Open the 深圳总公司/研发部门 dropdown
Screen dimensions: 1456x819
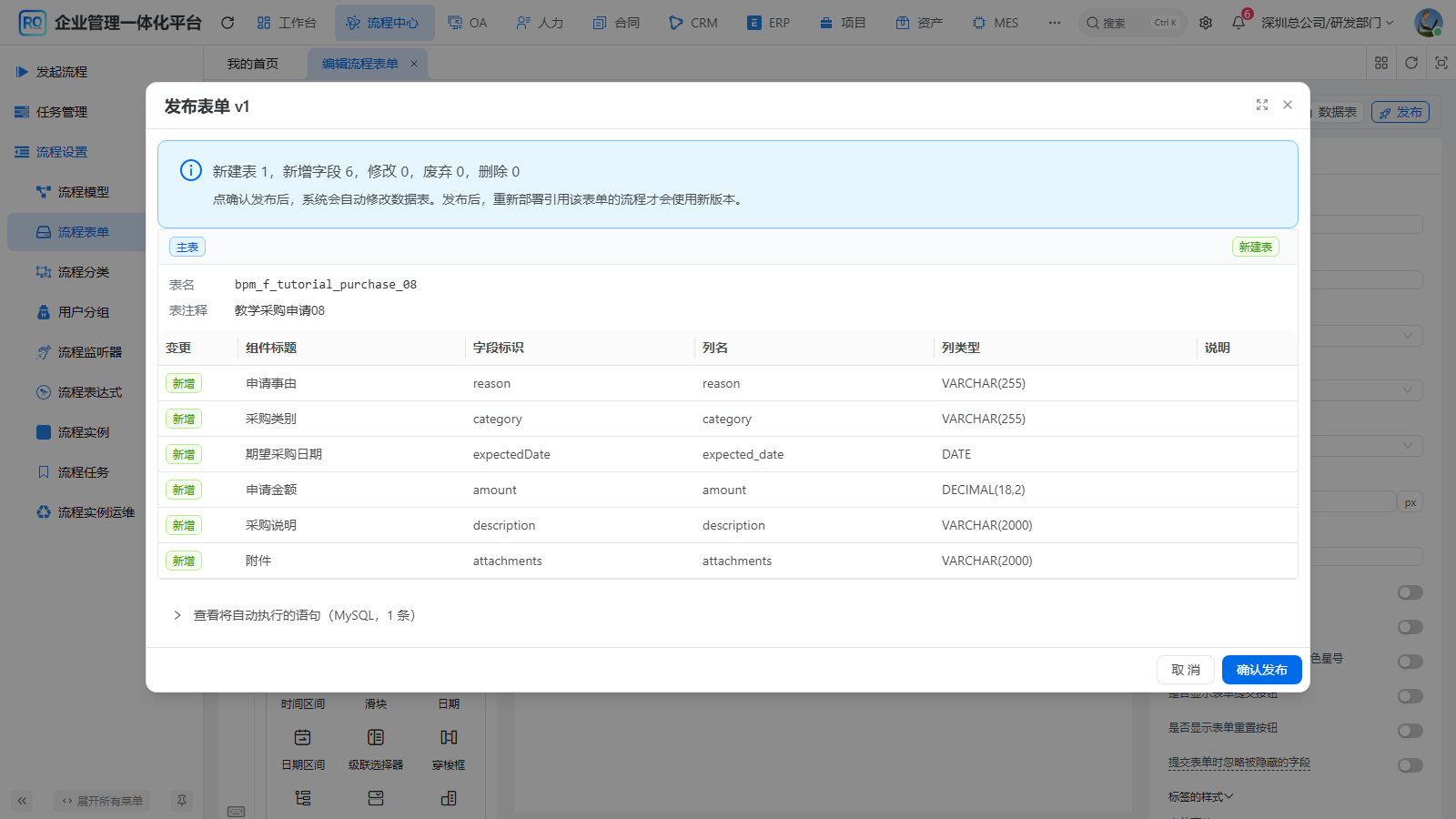pyautogui.click(x=1327, y=23)
